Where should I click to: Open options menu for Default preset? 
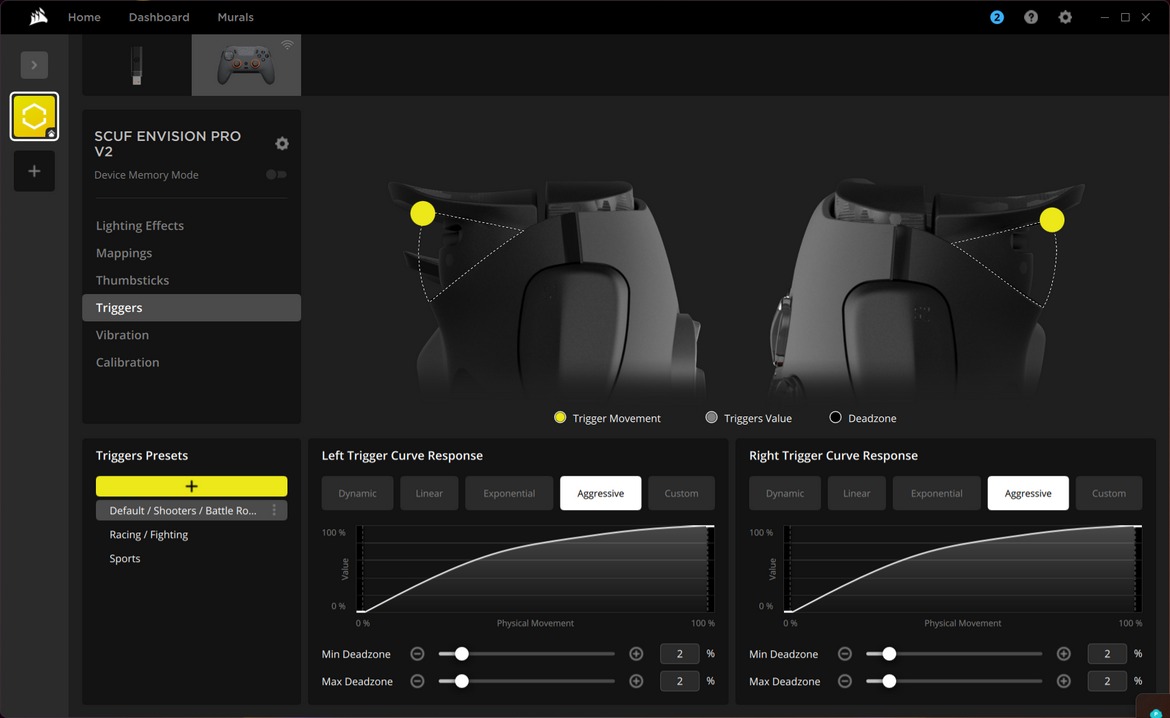pos(275,511)
